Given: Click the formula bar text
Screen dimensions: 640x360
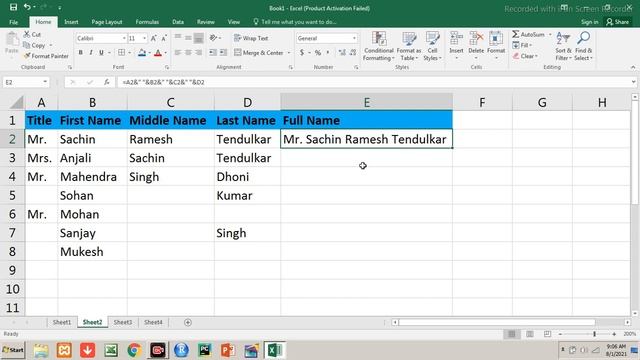Looking at the screenshot, I should coord(163,82).
